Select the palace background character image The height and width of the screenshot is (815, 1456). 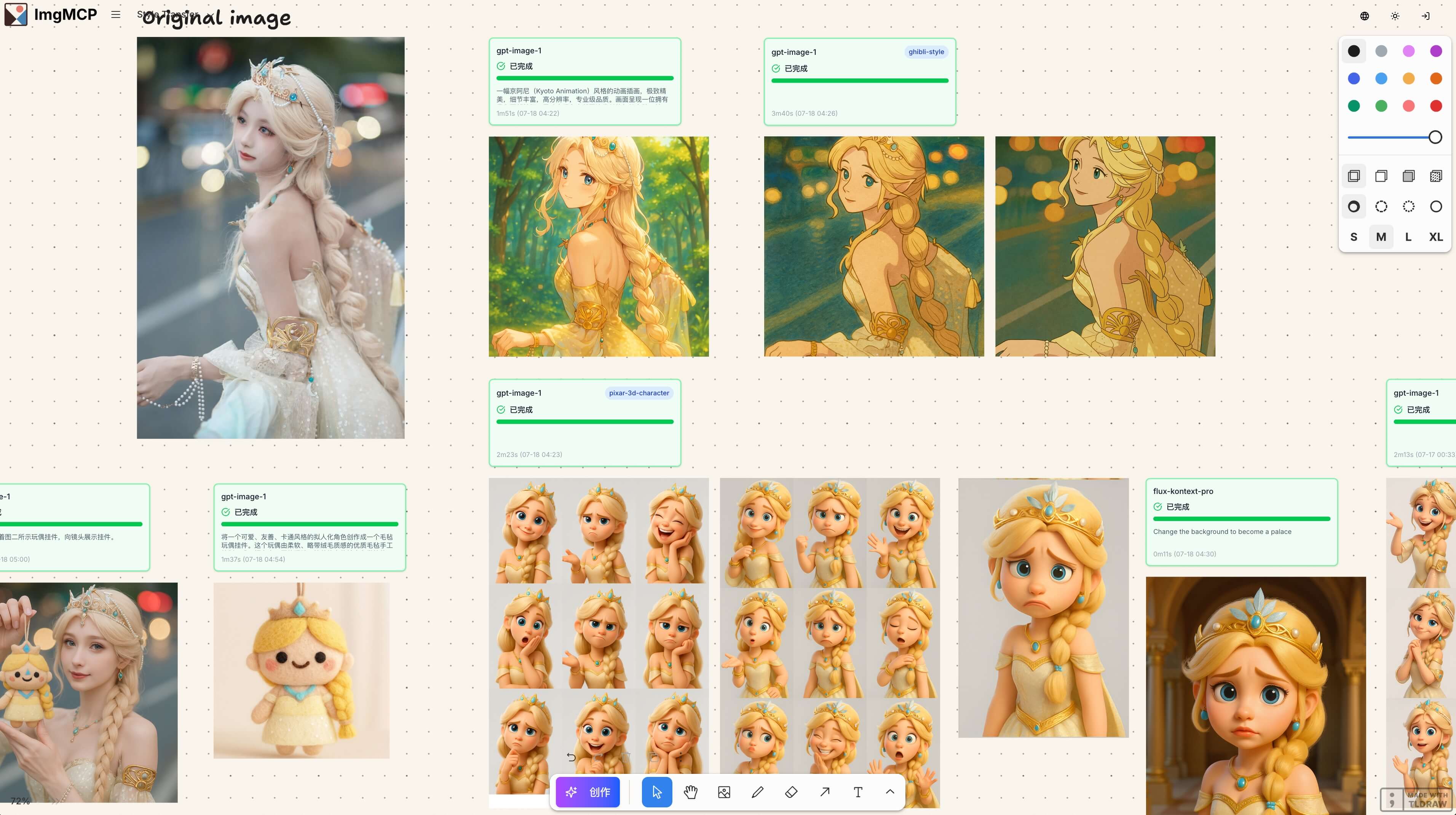(1256, 696)
